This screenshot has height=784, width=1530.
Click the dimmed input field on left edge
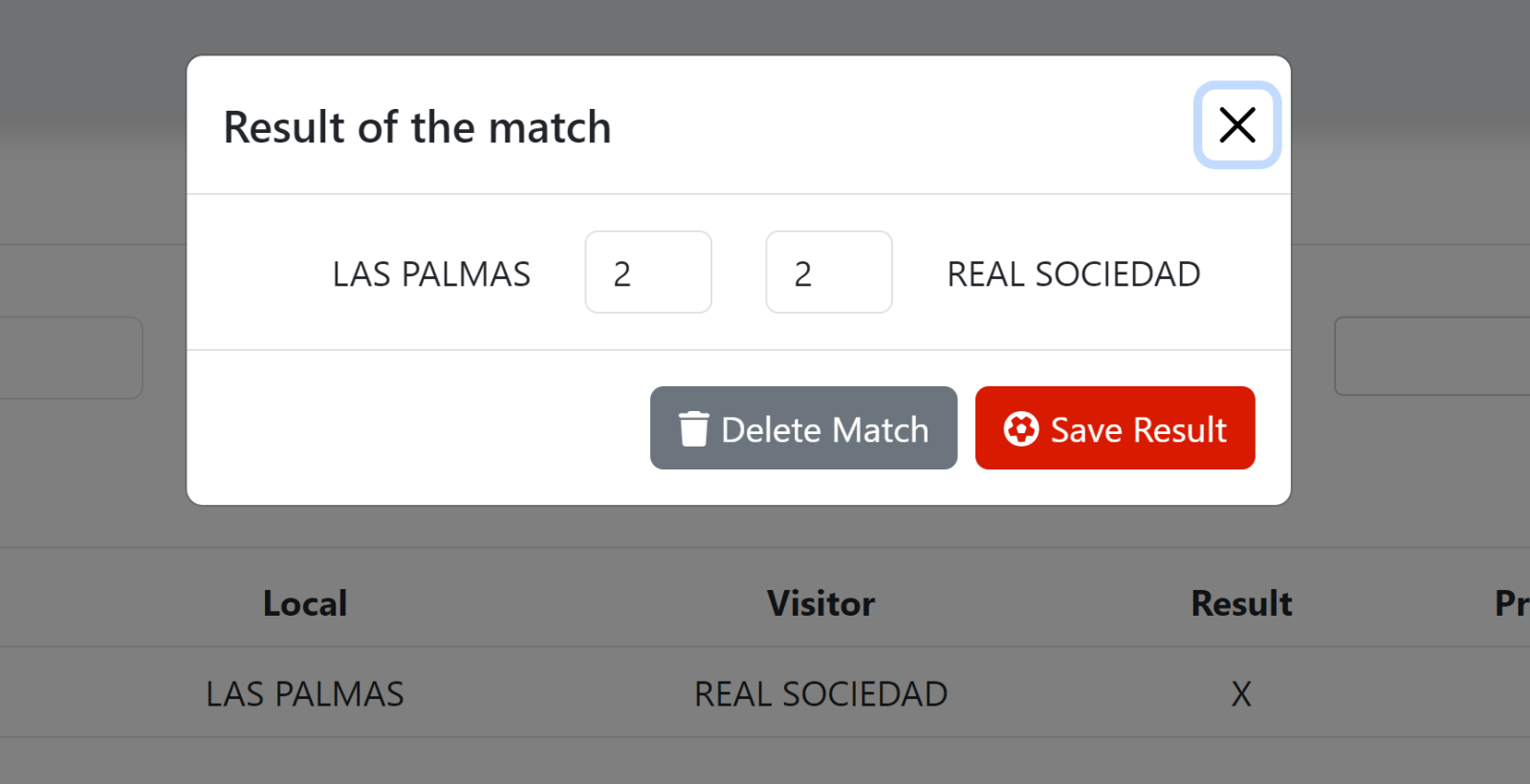[x=67, y=358]
